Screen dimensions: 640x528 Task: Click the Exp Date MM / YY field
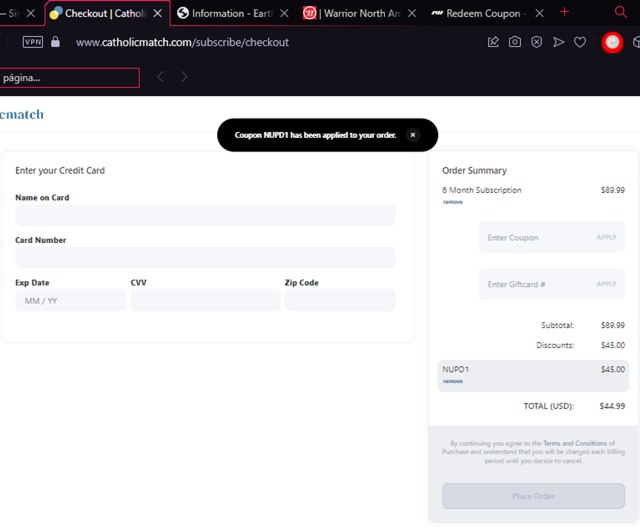tap(71, 300)
